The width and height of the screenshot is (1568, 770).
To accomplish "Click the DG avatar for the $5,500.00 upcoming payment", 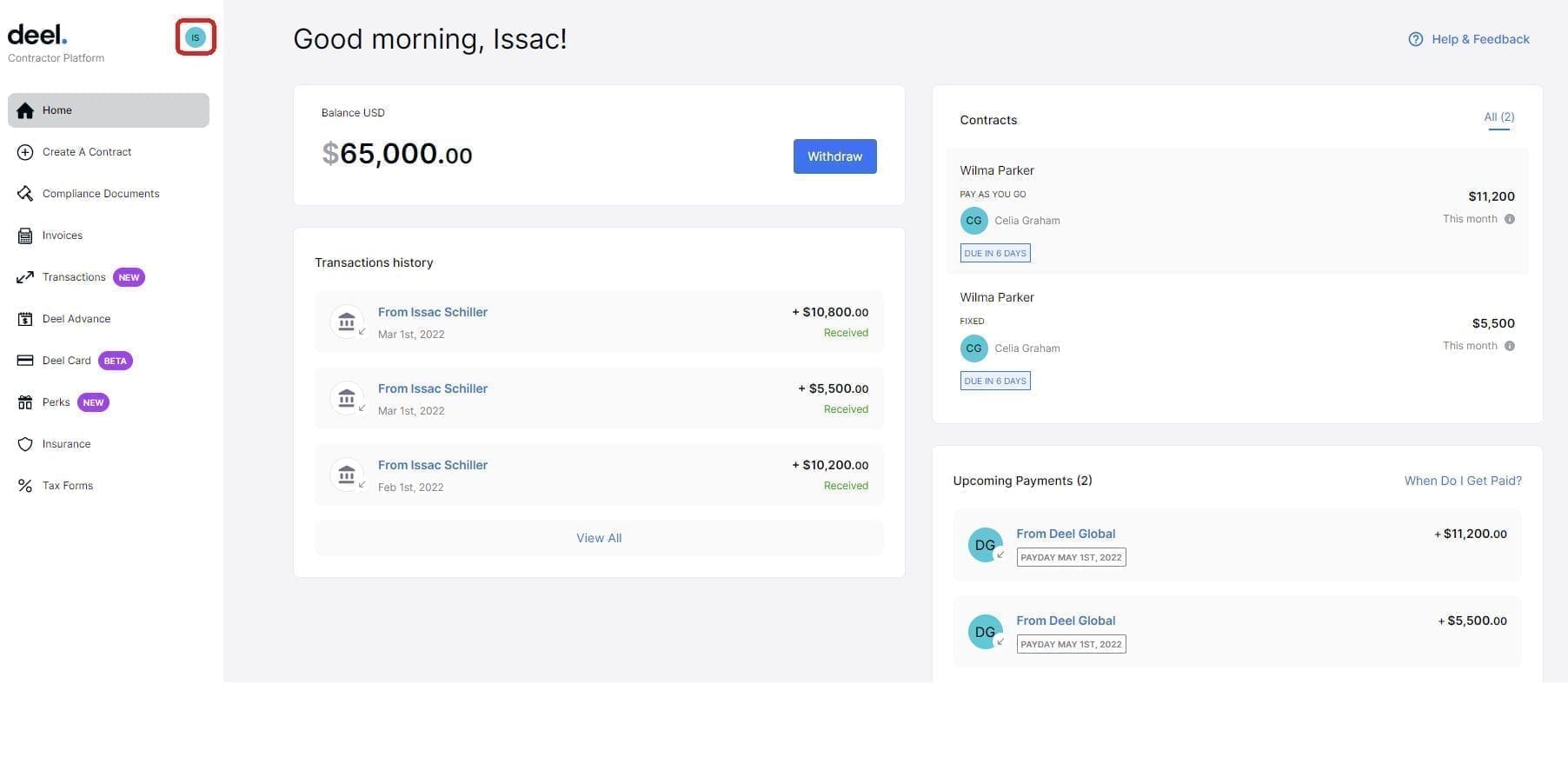I will (x=985, y=632).
